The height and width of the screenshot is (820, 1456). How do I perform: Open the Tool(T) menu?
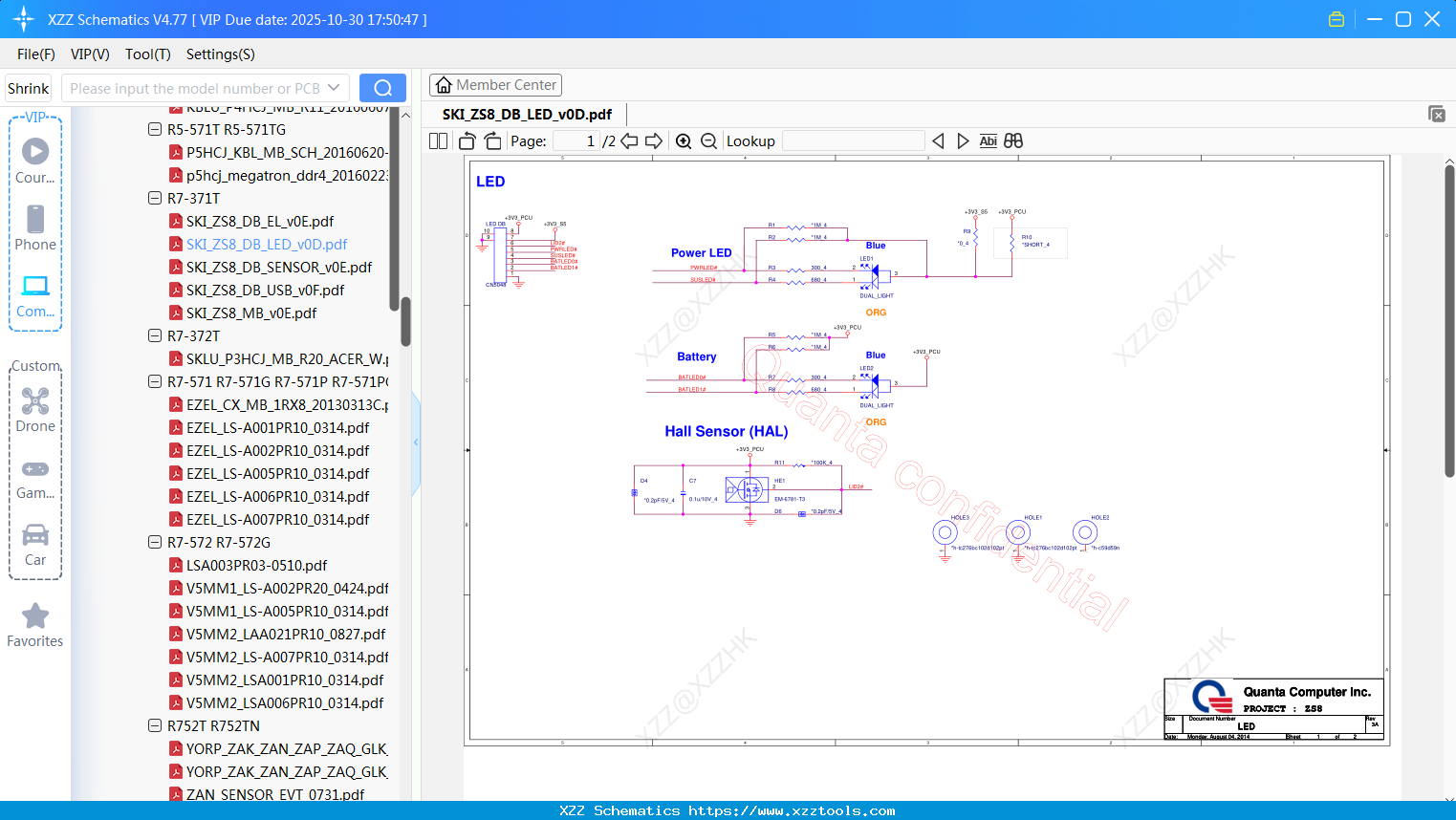point(147,54)
